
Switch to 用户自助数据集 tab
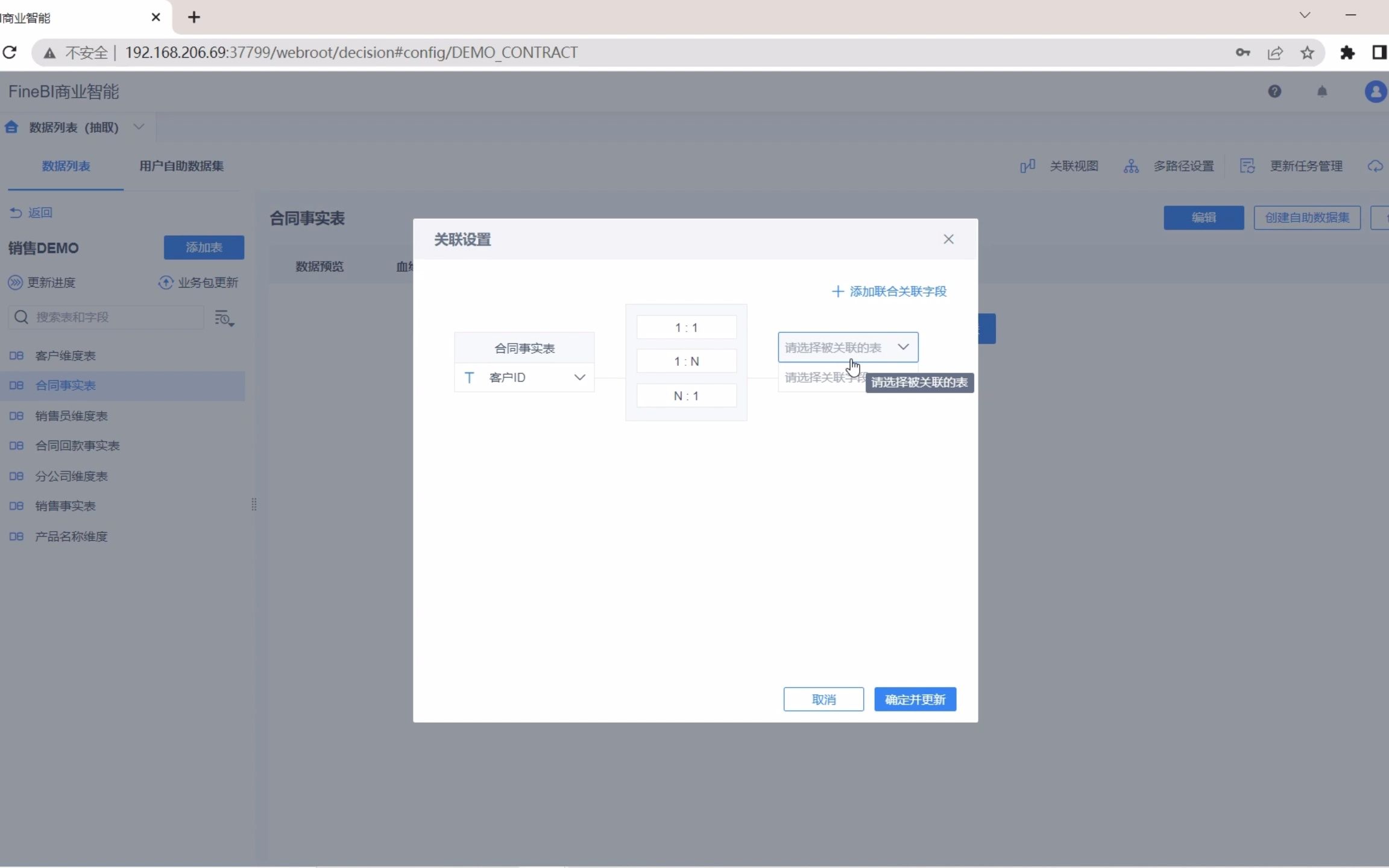tap(181, 166)
